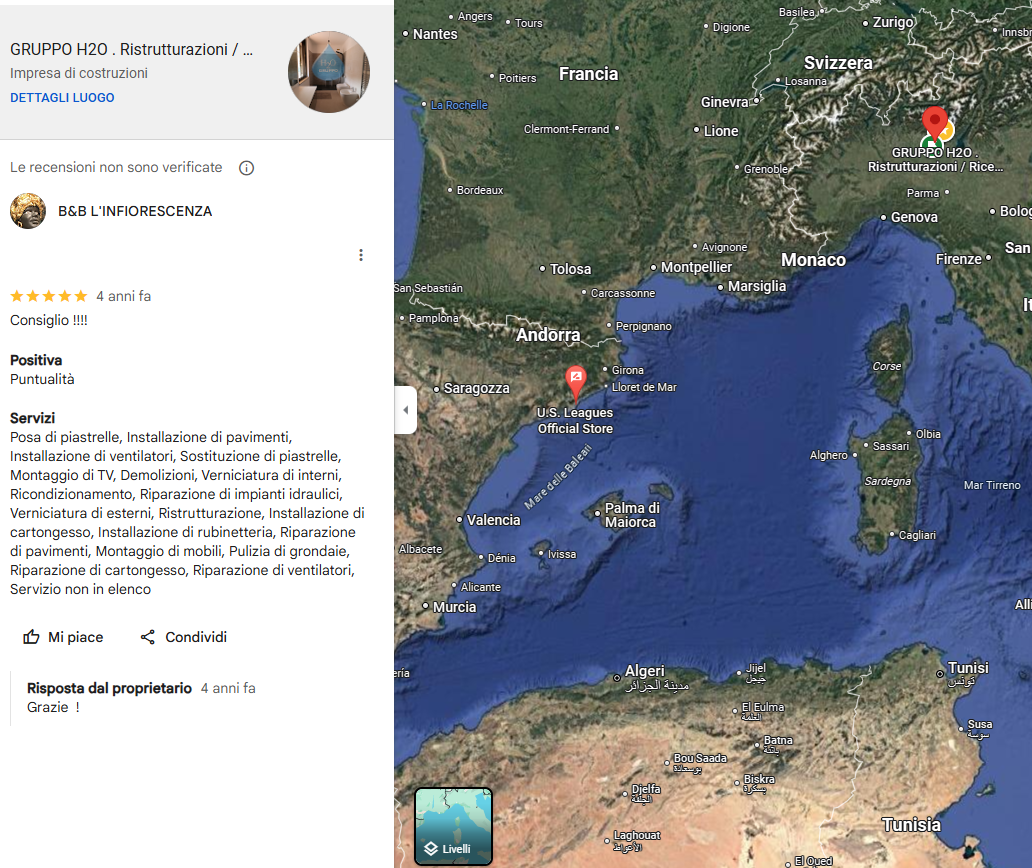Viewport: 1032px width, 868px height.
Task: Collapse the side panel with the arrow
Action: pyautogui.click(x=405, y=410)
